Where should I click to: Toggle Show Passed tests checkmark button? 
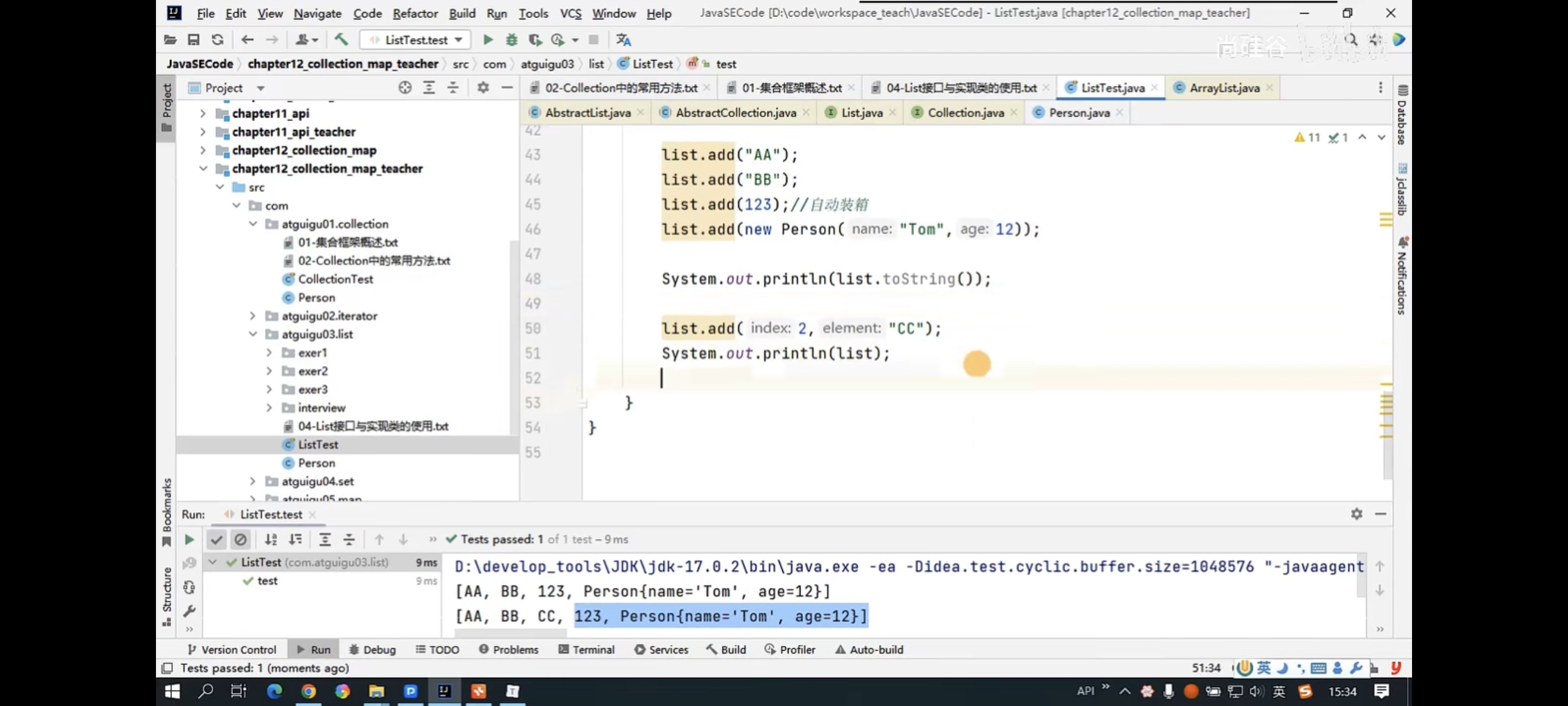pyautogui.click(x=217, y=540)
